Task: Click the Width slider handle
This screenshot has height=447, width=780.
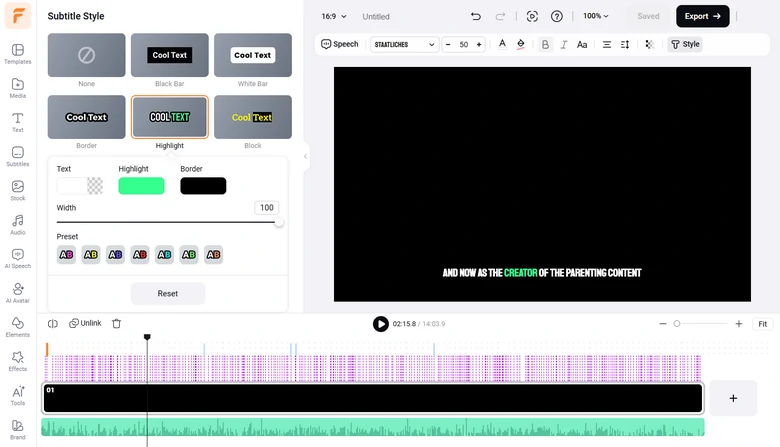Action: pyautogui.click(x=279, y=222)
